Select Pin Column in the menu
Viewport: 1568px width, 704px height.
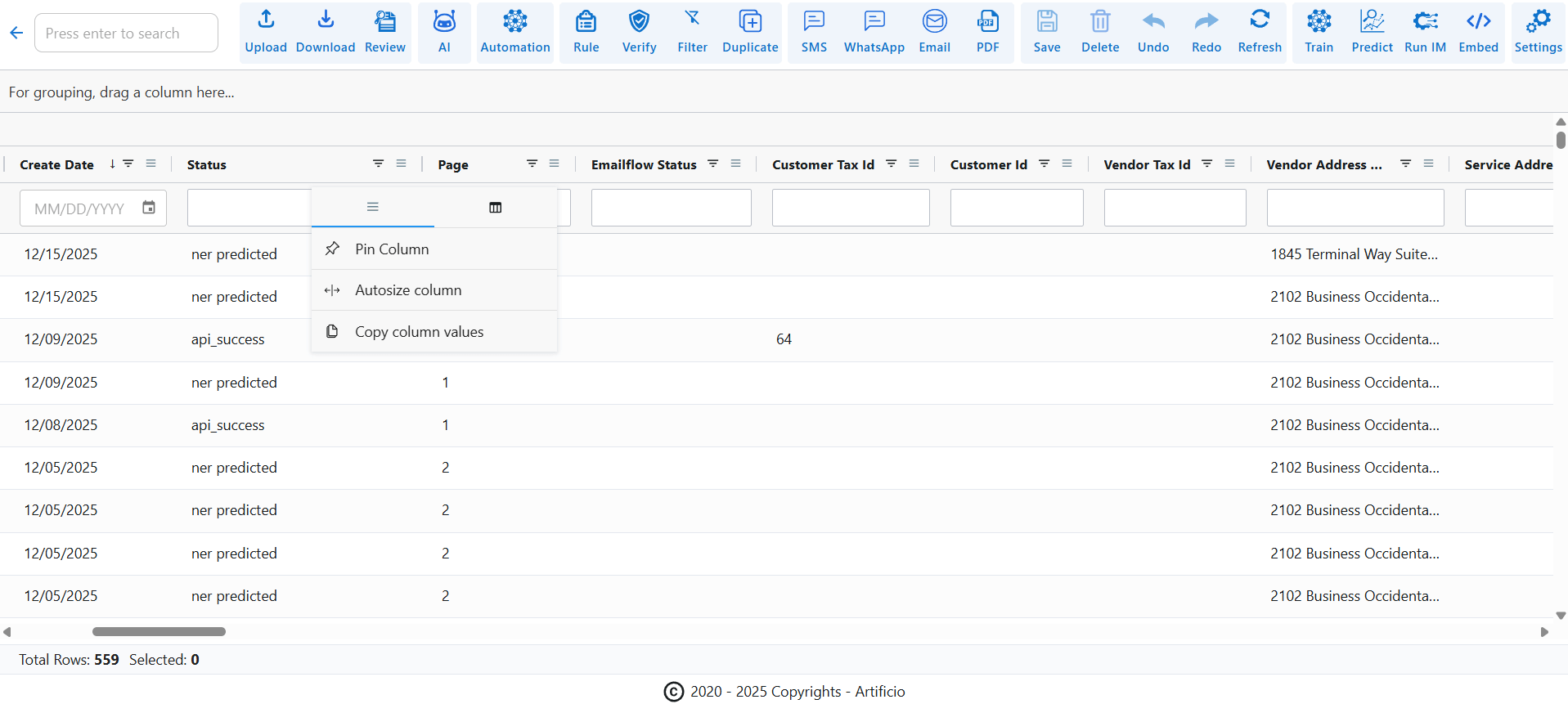[x=434, y=249]
